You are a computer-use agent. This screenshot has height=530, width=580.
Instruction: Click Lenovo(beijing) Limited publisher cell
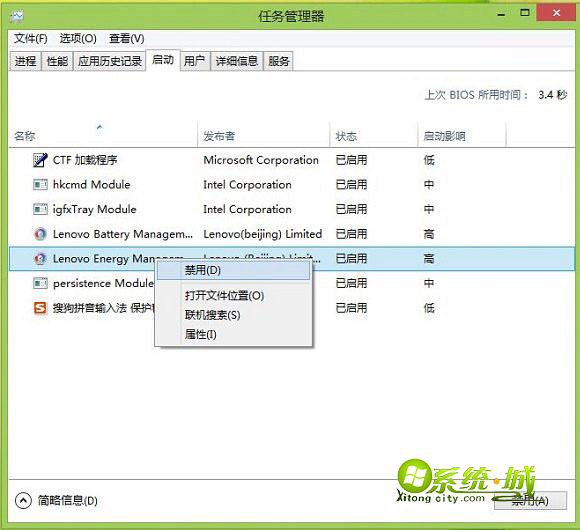[x=263, y=234]
